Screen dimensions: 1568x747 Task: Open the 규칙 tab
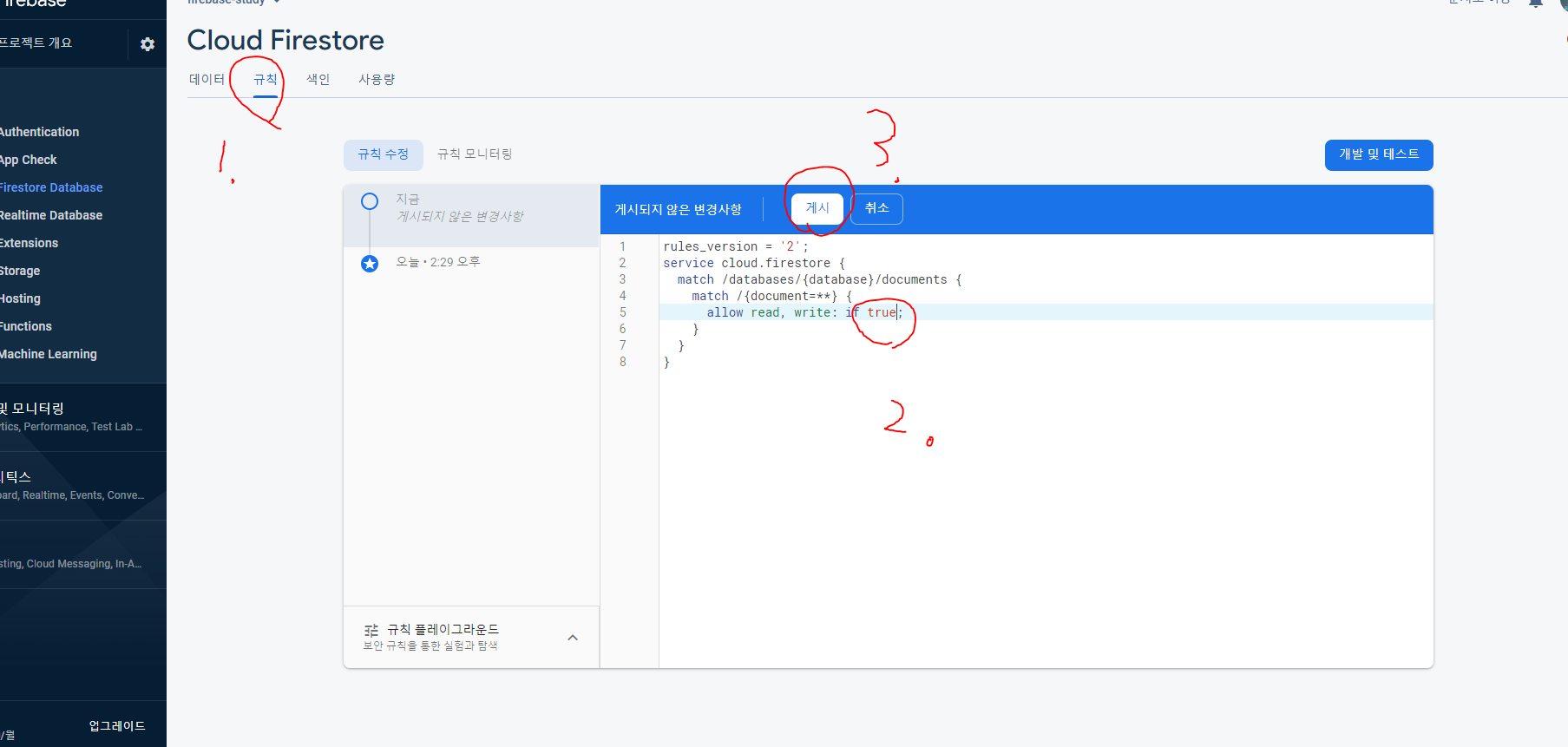(266, 79)
